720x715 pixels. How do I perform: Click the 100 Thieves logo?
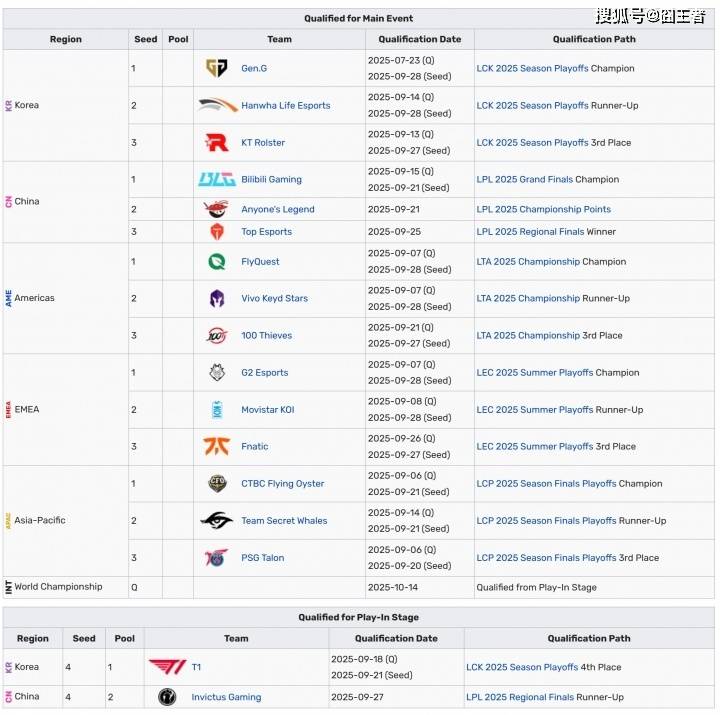[217, 336]
